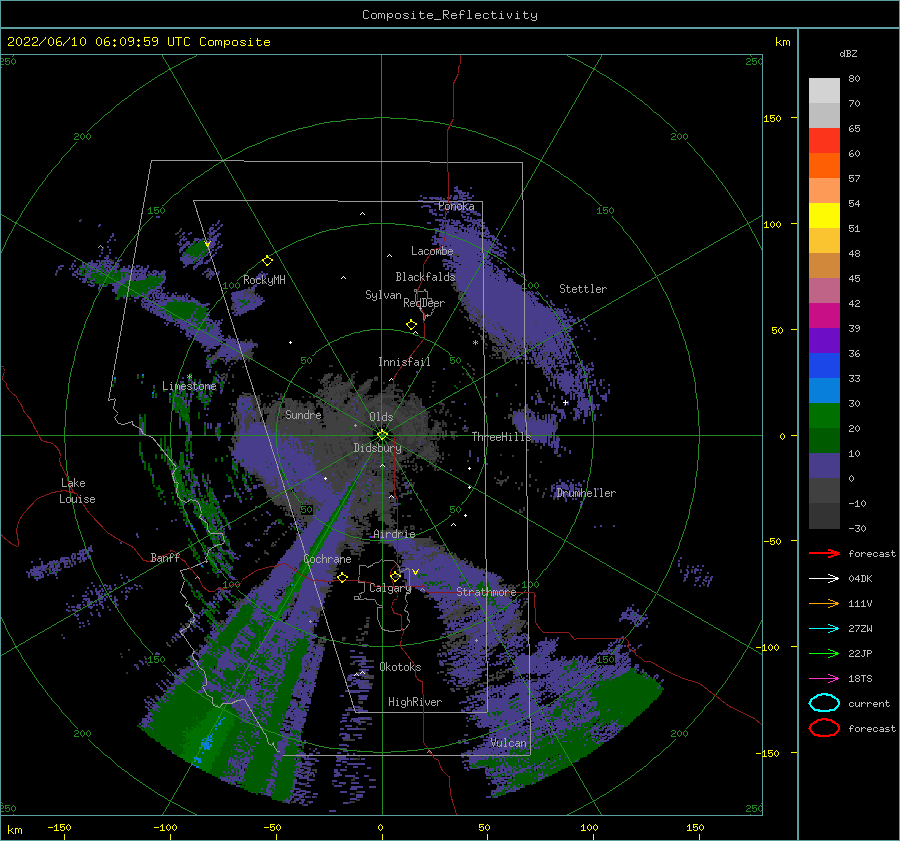Viewport: 900px width, 841px height.
Task: Click the Sylvan label on map
Action: click(383, 295)
